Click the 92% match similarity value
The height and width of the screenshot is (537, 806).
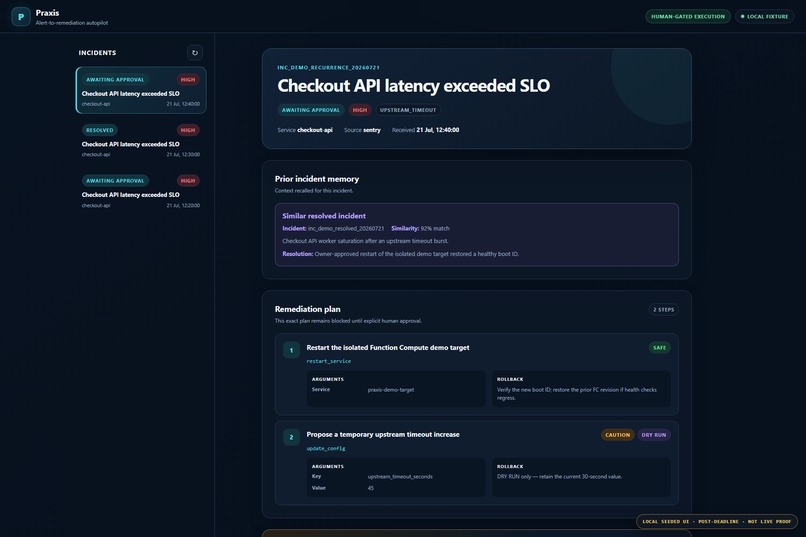[435, 228]
